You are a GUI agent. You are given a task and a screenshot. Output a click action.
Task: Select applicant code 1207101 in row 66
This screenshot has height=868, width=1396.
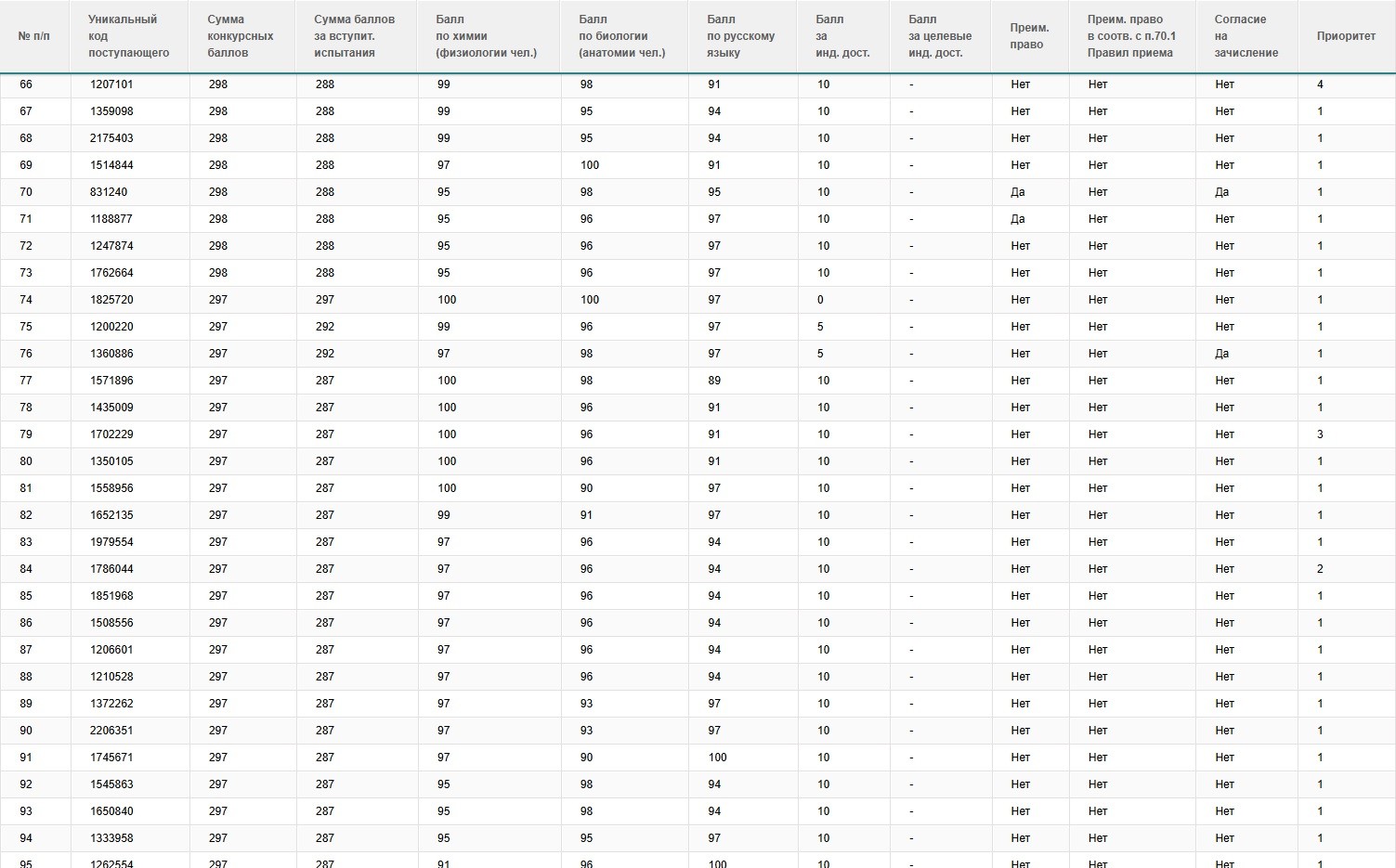tap(111, 84)
